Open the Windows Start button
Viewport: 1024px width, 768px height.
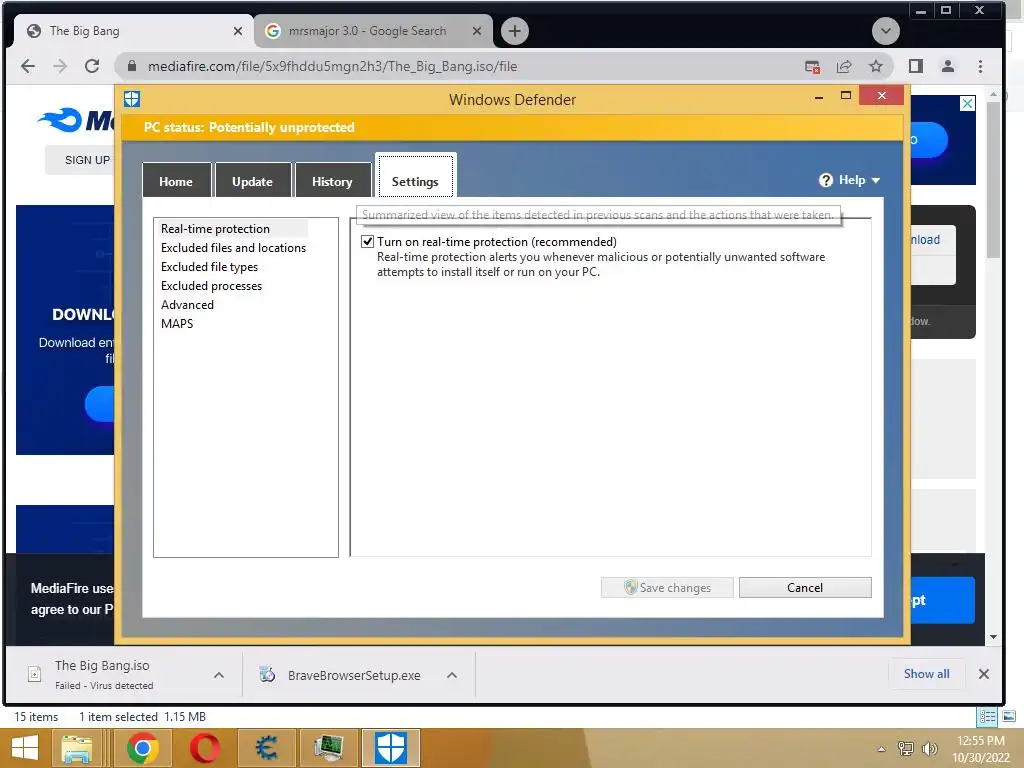25,748
